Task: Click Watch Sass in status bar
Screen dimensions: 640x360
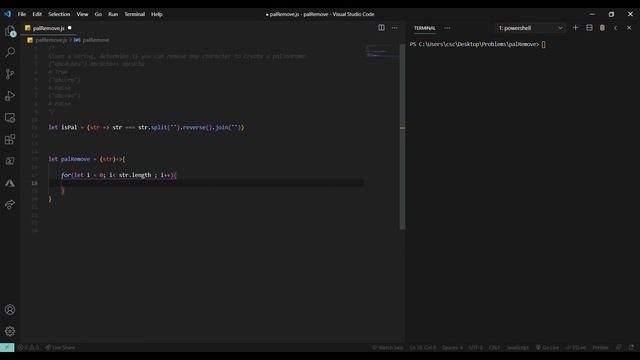Action: coord(387,347)
